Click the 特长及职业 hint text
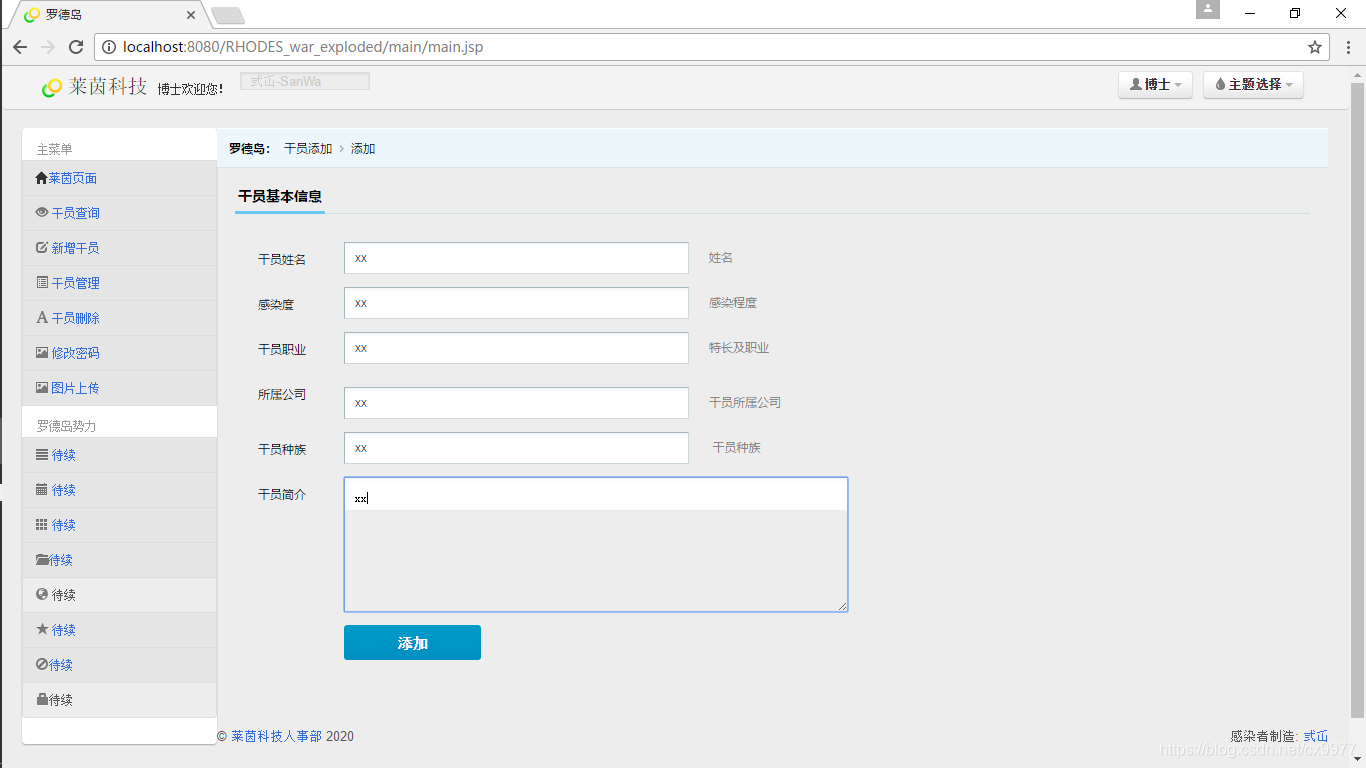 pos(739,348)
